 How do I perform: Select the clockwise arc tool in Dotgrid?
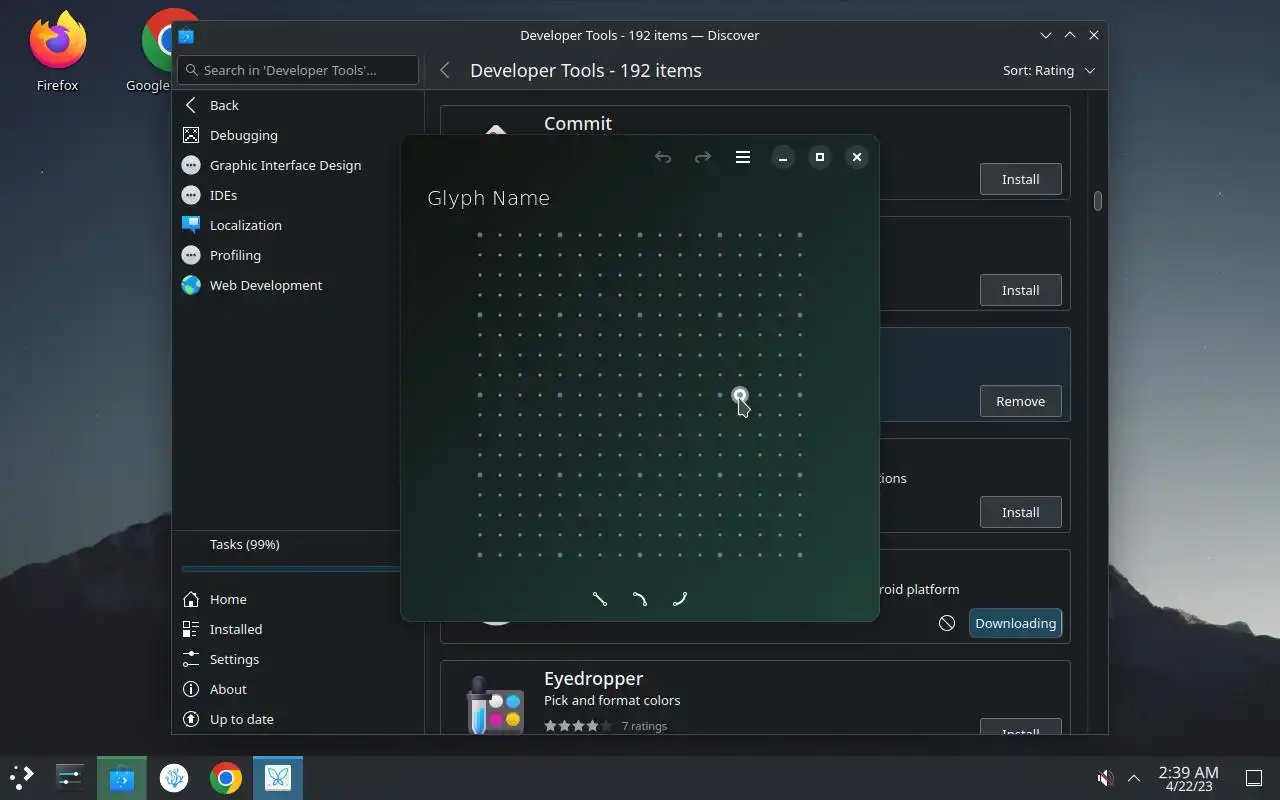pyautogui.click(x=640, y=599)
